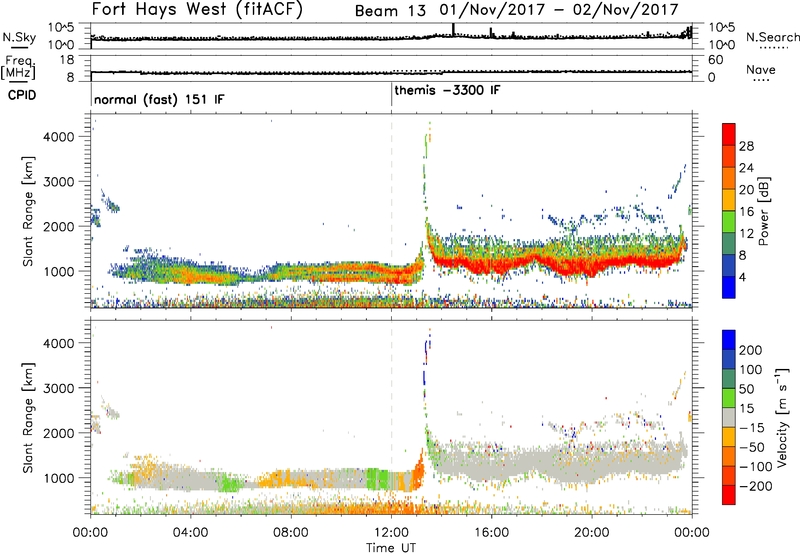Click the 'N.Search' legend label
The image size is (800, 554).
[772, 37]
